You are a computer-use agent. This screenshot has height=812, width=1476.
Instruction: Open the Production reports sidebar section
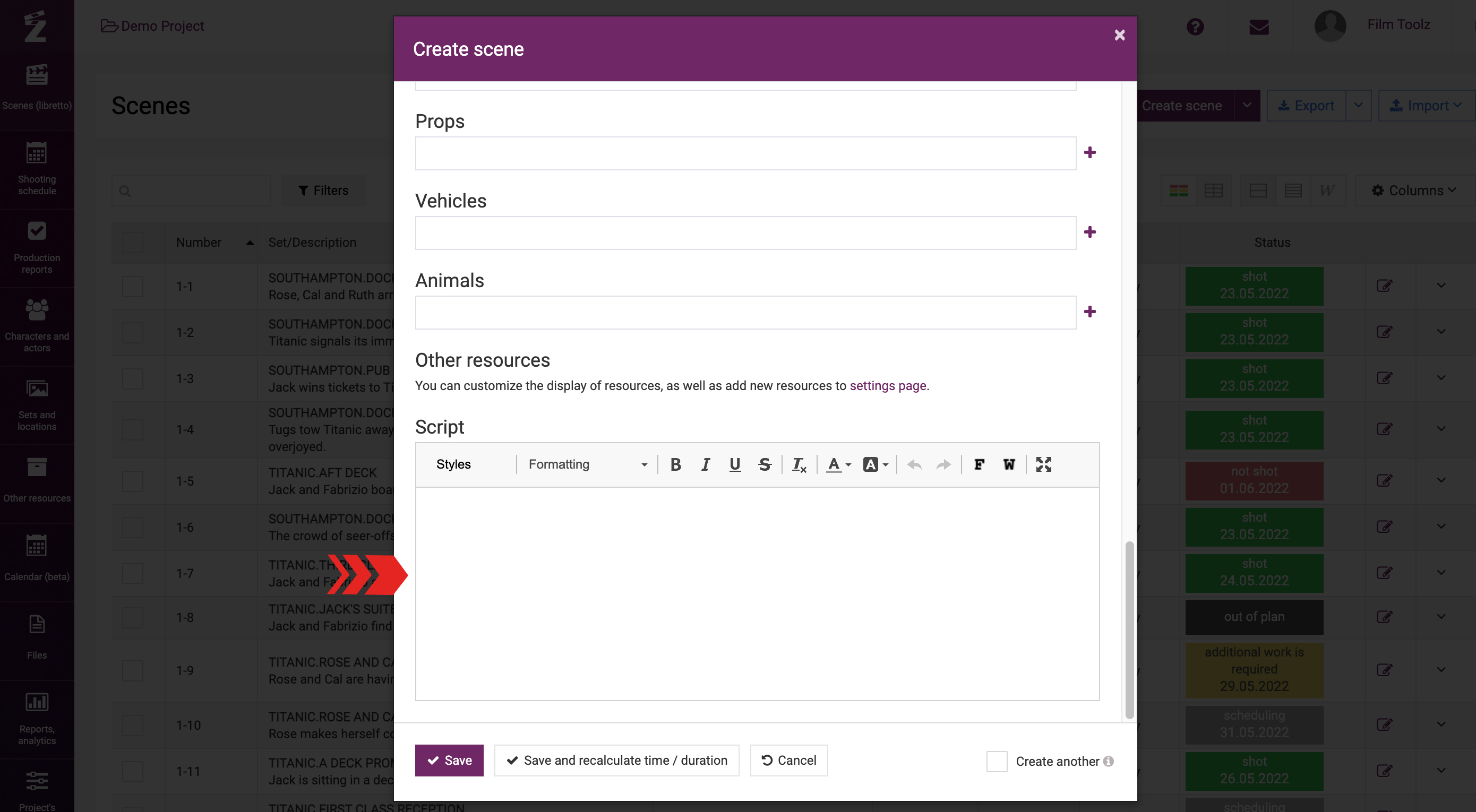click(x=37, y=247)
